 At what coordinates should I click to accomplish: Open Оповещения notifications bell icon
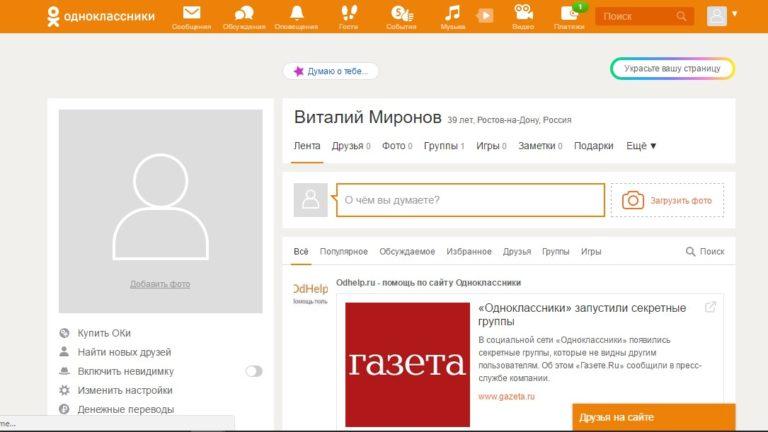[297, 15]
